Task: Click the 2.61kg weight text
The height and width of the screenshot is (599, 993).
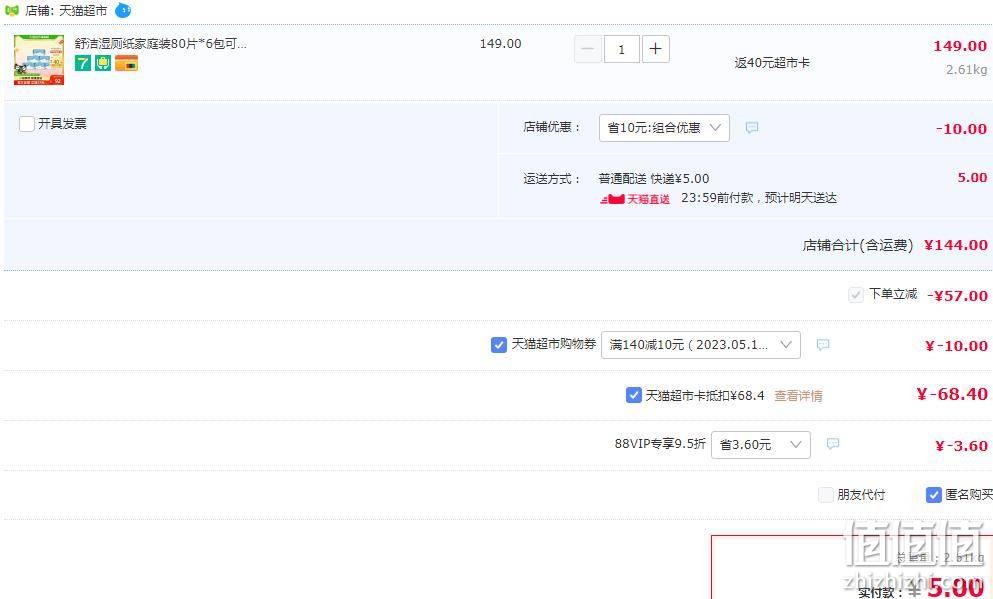Action: pos(966,70)
